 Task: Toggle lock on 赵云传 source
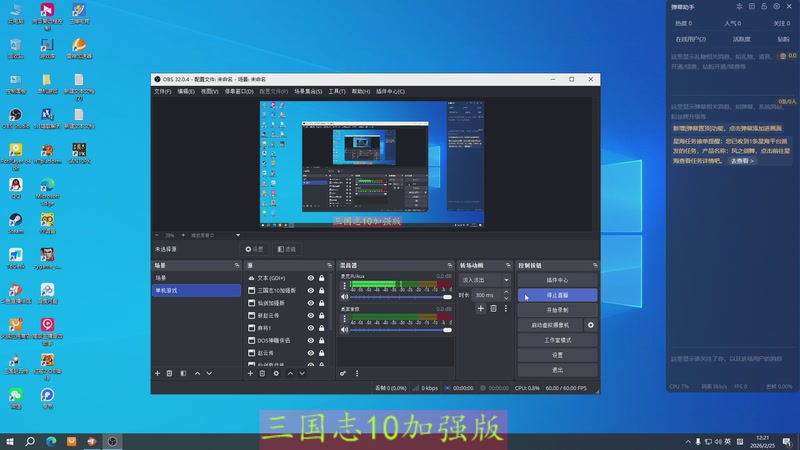pos(321,353)
